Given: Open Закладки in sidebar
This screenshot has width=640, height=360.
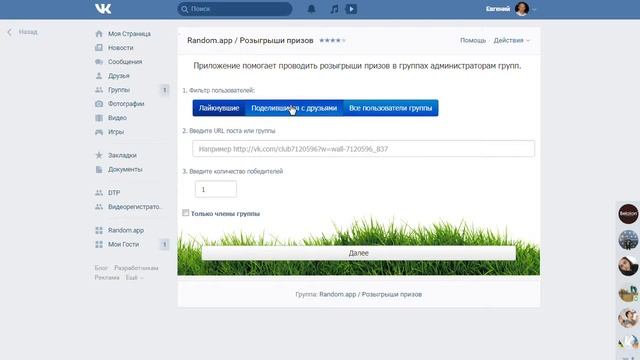Looking at the screenshot, I should tap(122, 155).
